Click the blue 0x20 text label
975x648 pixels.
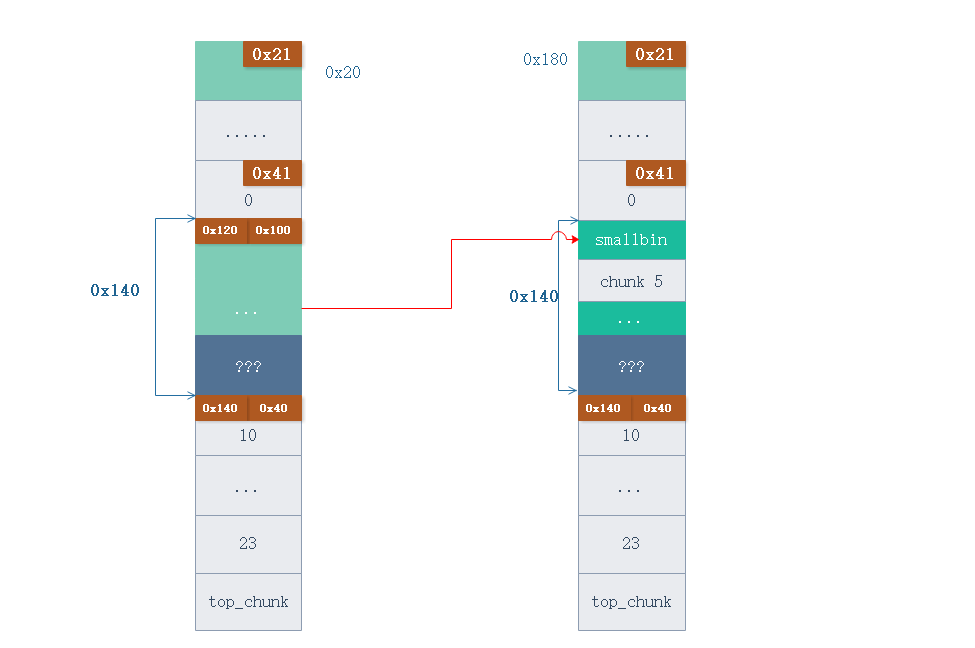[343, 73]
